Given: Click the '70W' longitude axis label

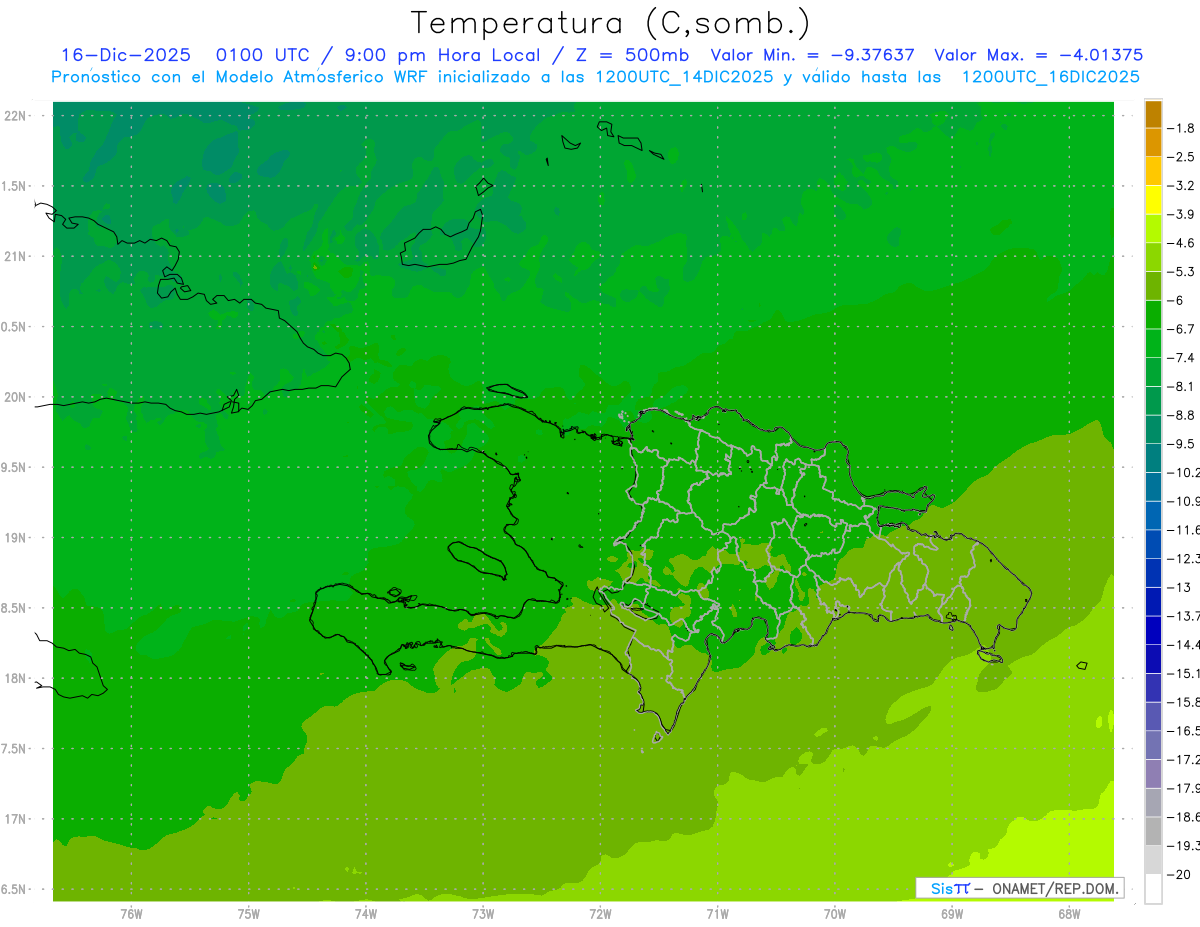Looking at the screenshot, I should tap(835, 914).
